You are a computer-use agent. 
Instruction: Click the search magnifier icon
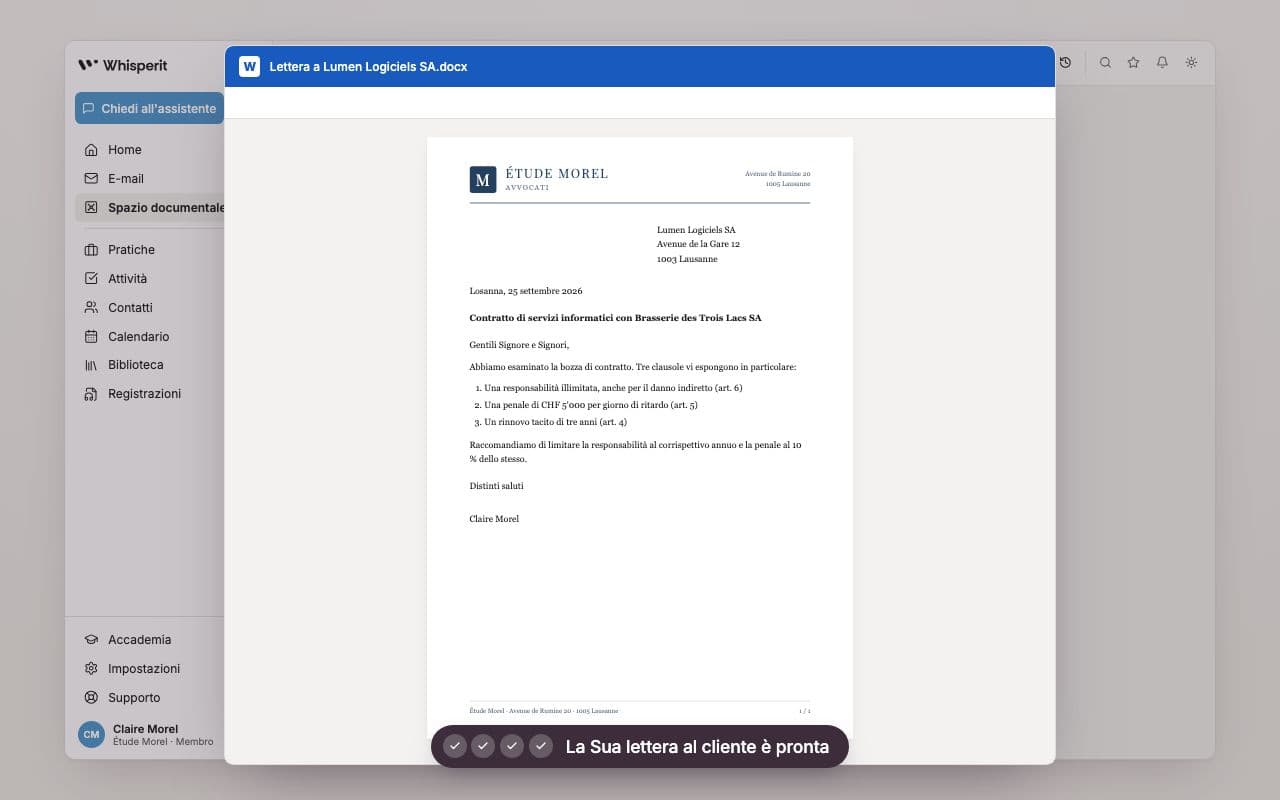coord(1105,62)
